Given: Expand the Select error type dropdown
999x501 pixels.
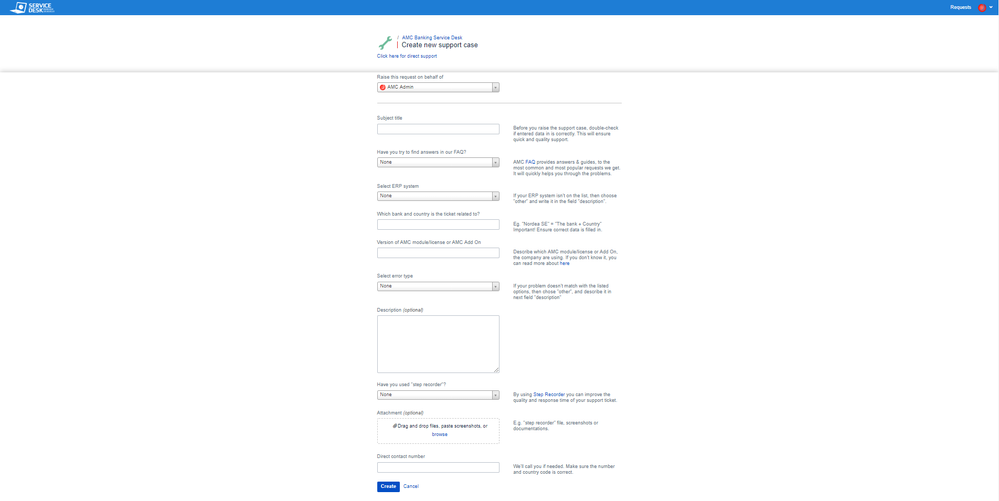Looking at the screenshot, I should pyautogui.click(x=438, y=286).
